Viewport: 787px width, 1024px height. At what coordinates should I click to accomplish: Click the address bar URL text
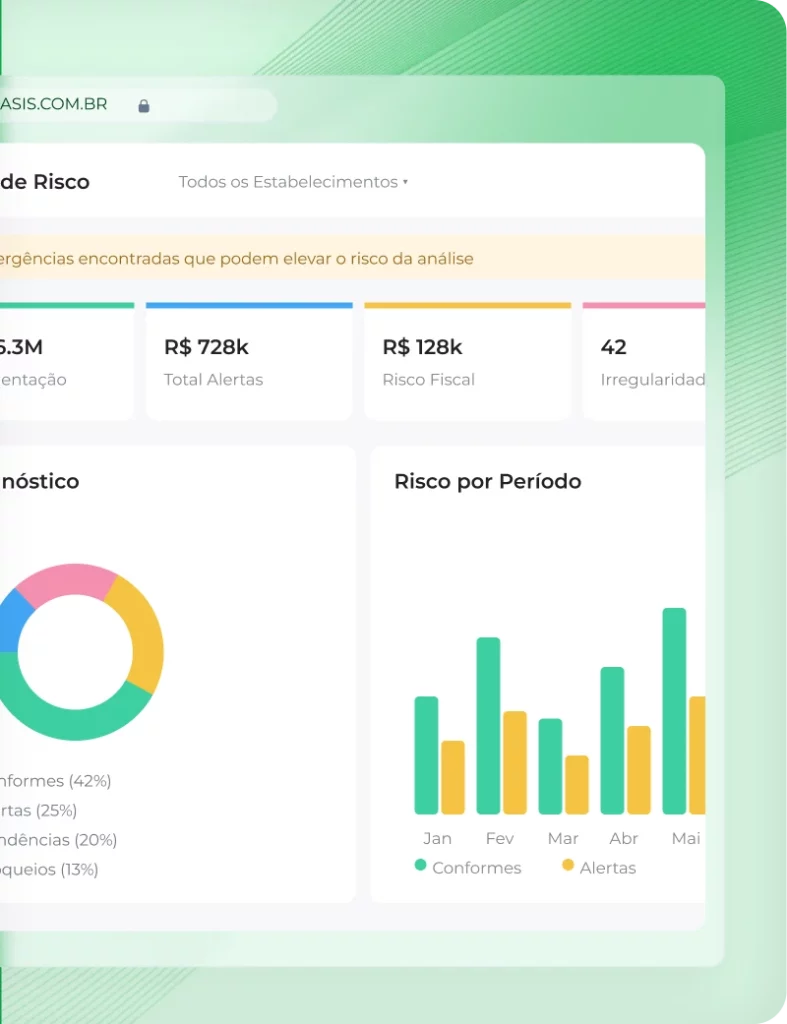coord(54,104)
